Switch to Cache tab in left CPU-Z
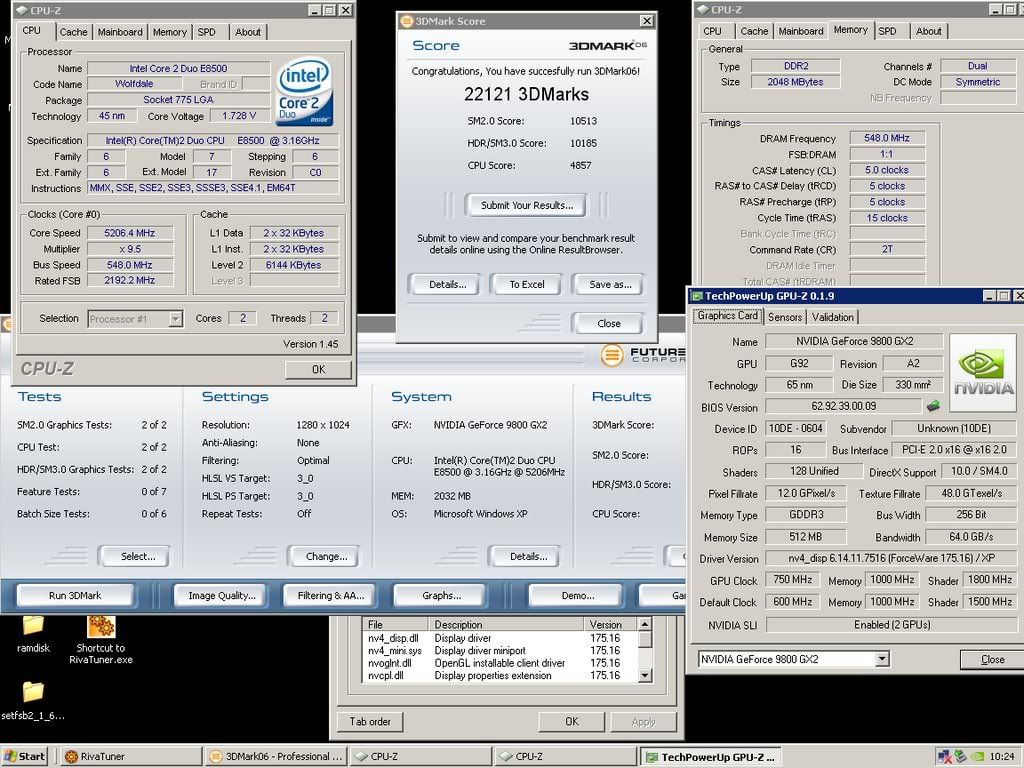This screenshot has height=768, width=1024. pyautogui.click(x=73, y=32)
